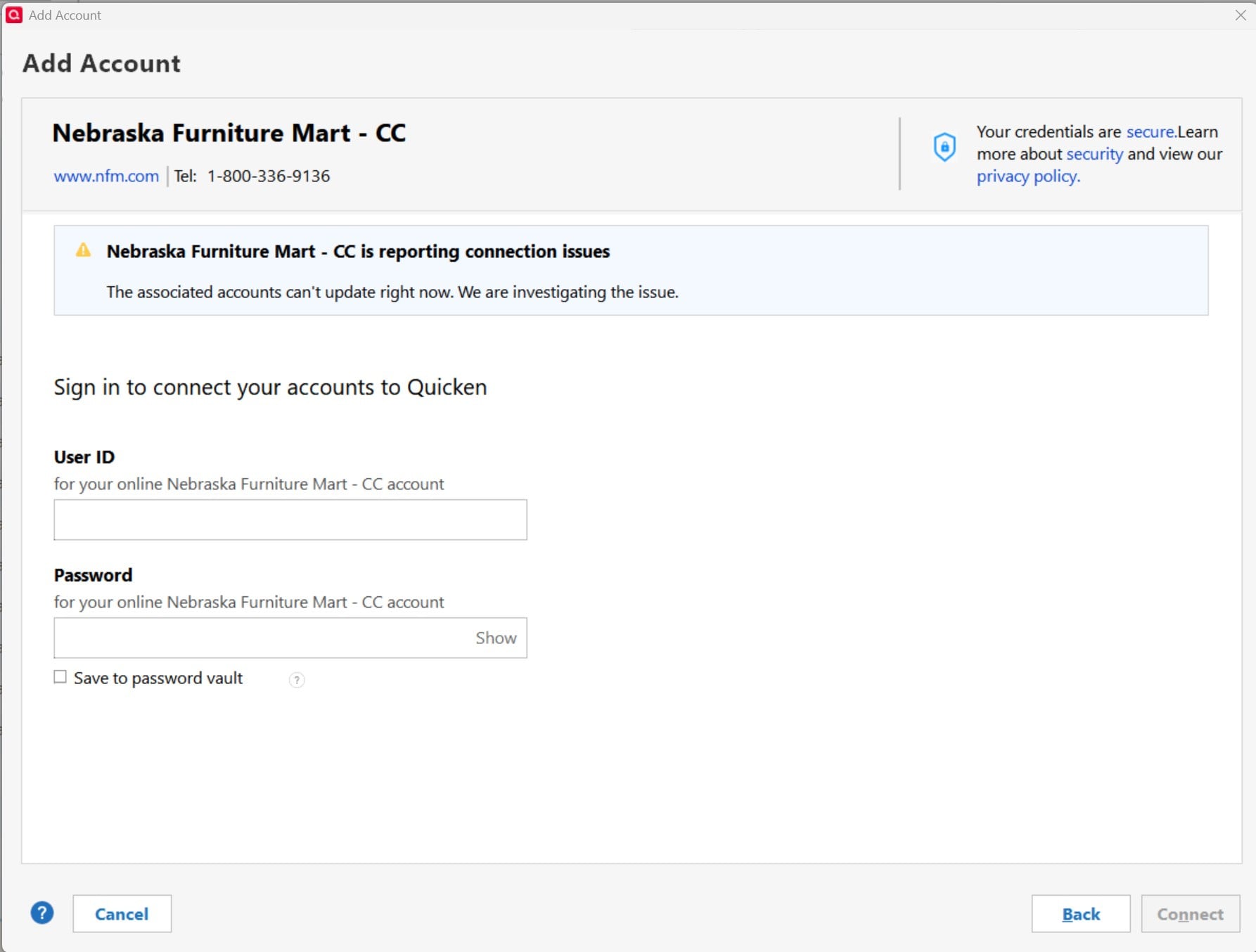
Task: Close the Add Account dialog
Action: point(1241,15)
